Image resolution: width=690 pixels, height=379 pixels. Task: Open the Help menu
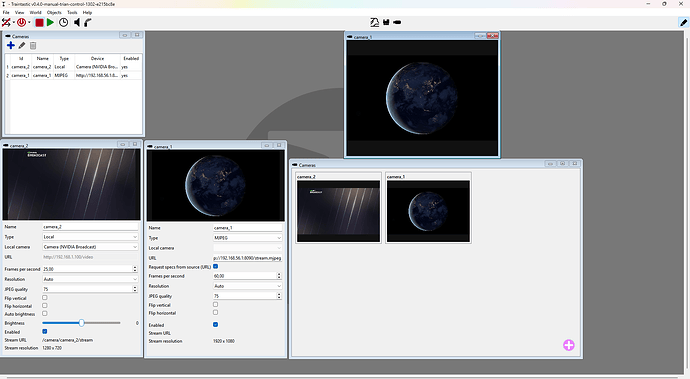(87, 12)
